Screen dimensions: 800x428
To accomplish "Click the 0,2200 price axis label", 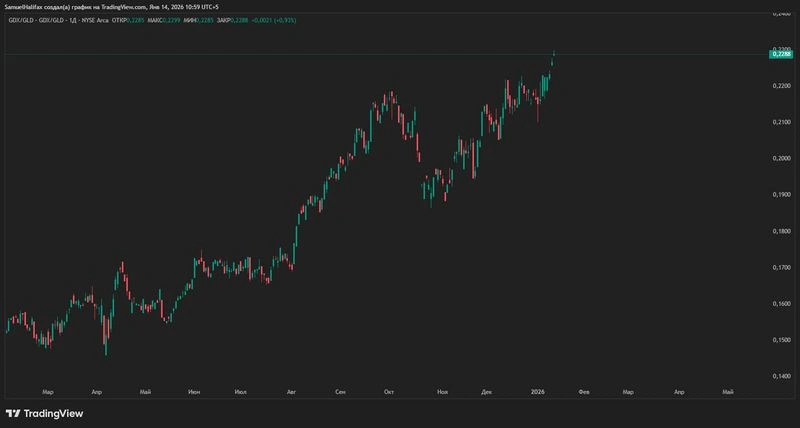I will tap(780, 86).
